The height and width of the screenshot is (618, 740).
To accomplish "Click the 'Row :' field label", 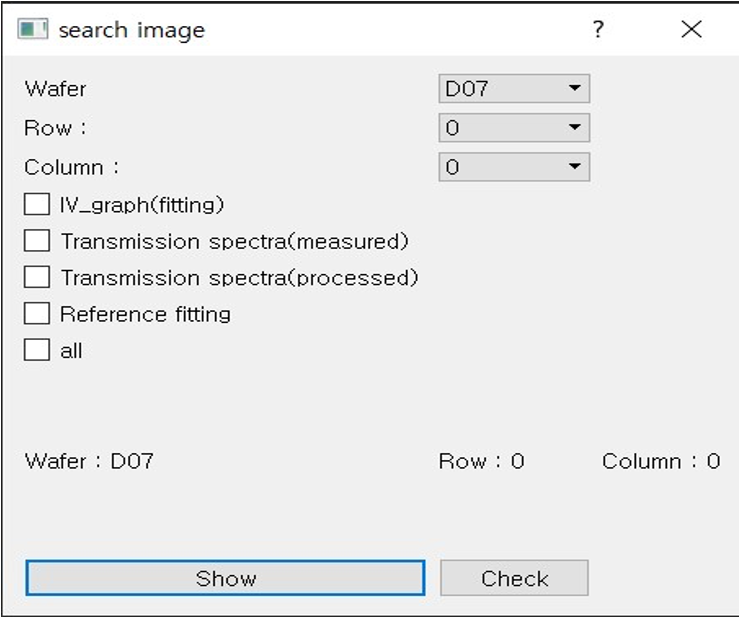I will click(x=55, y=128).
